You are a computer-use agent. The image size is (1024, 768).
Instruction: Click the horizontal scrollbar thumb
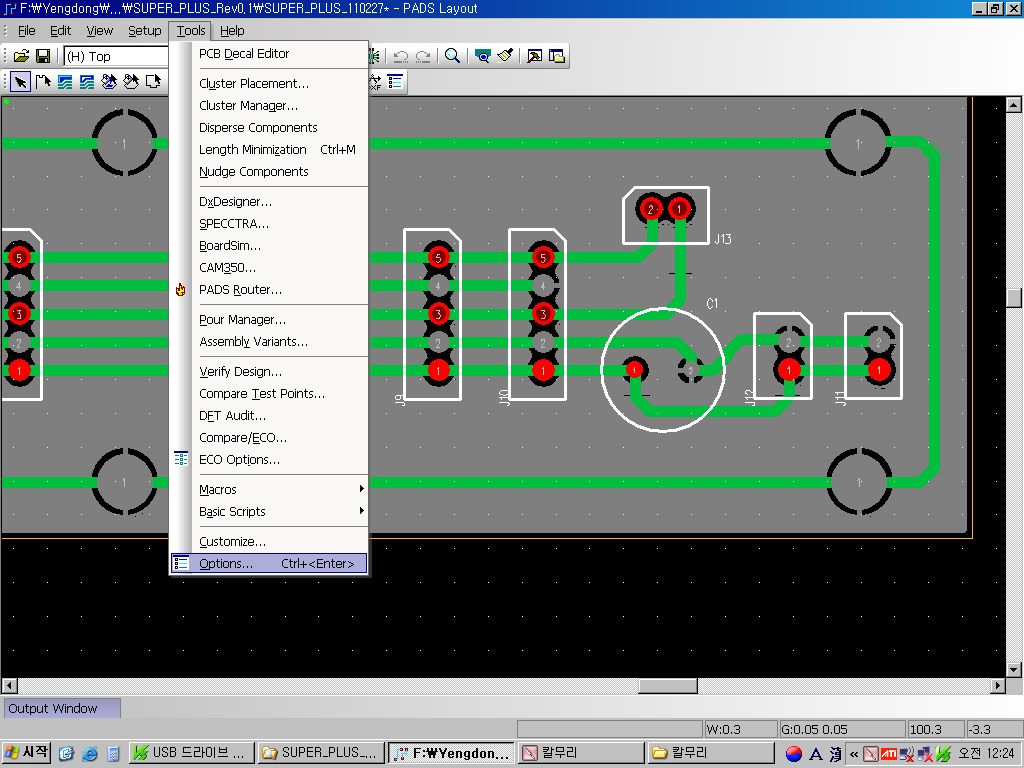click(667, 686)
